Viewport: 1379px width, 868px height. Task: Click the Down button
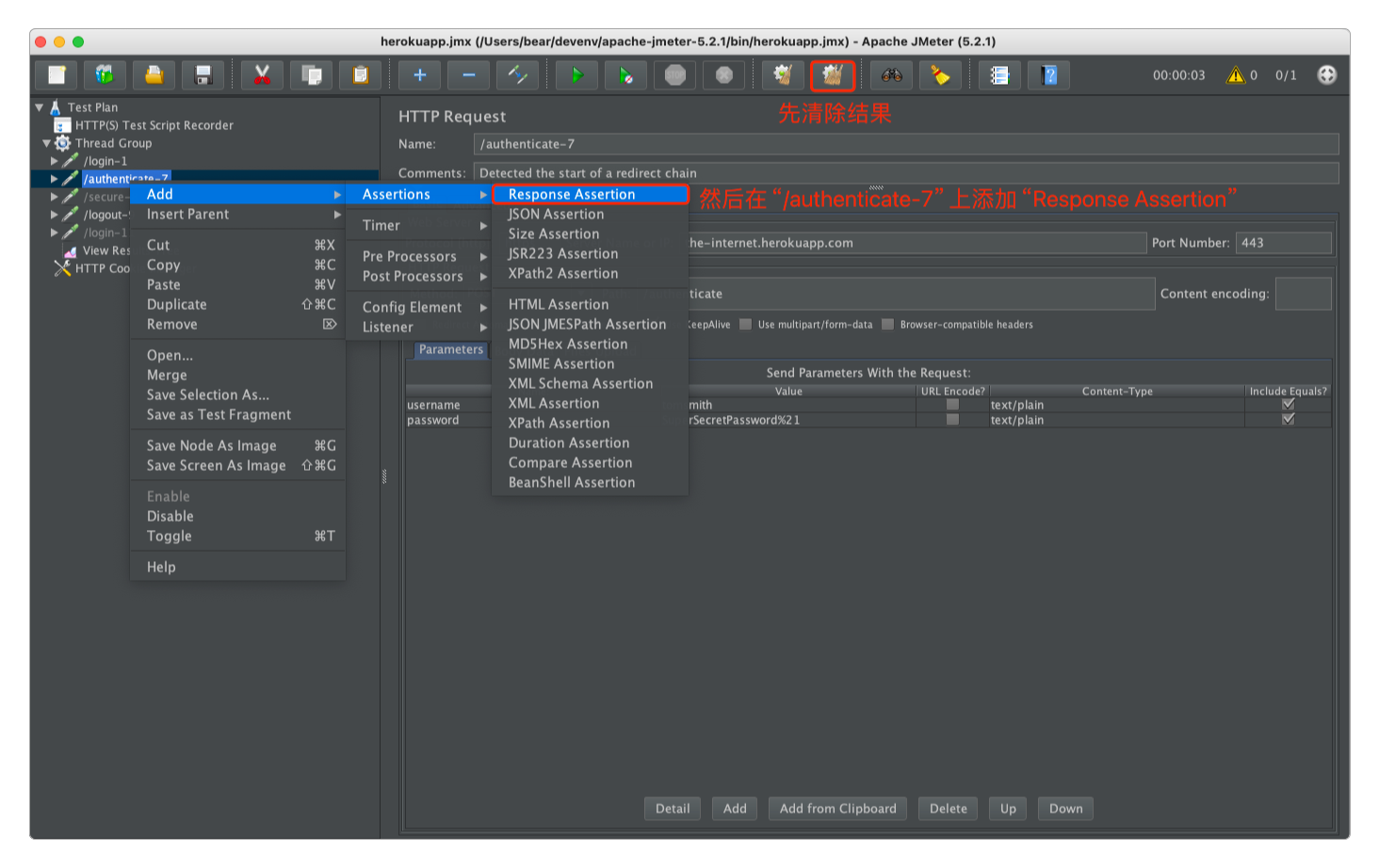click(1066, 809)
